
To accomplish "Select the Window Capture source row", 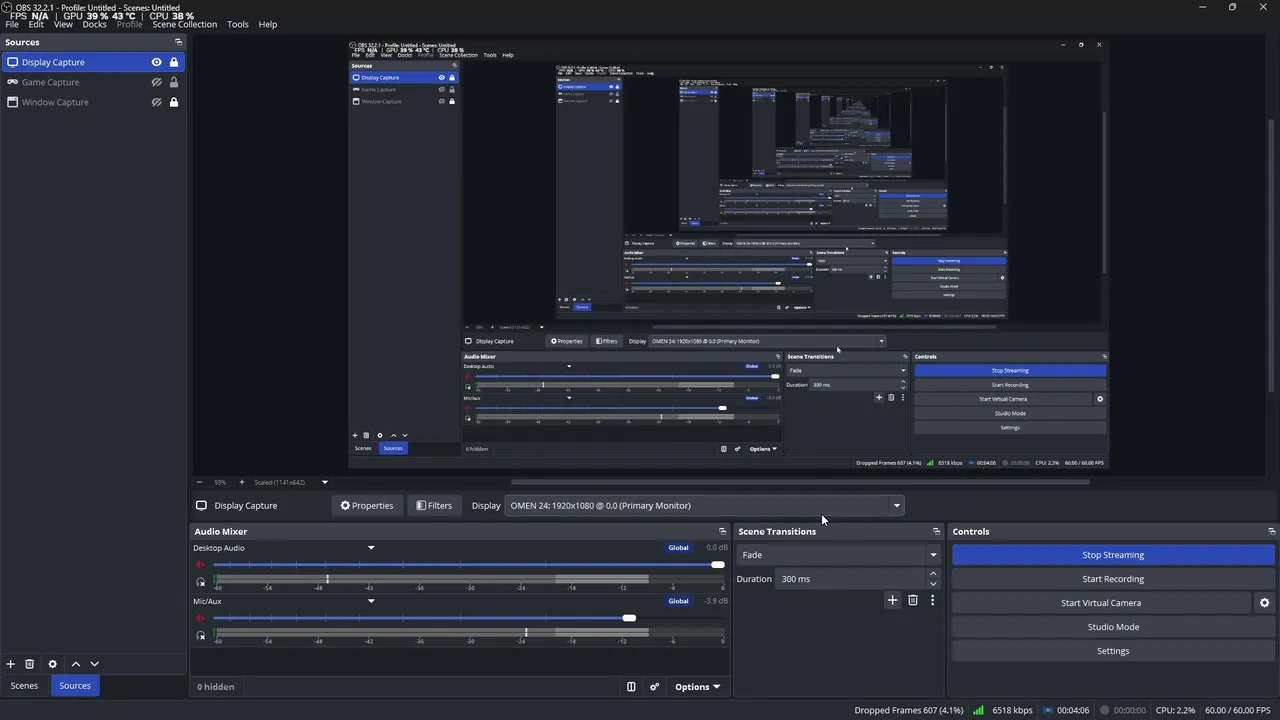I will click(x=93, y=102).
